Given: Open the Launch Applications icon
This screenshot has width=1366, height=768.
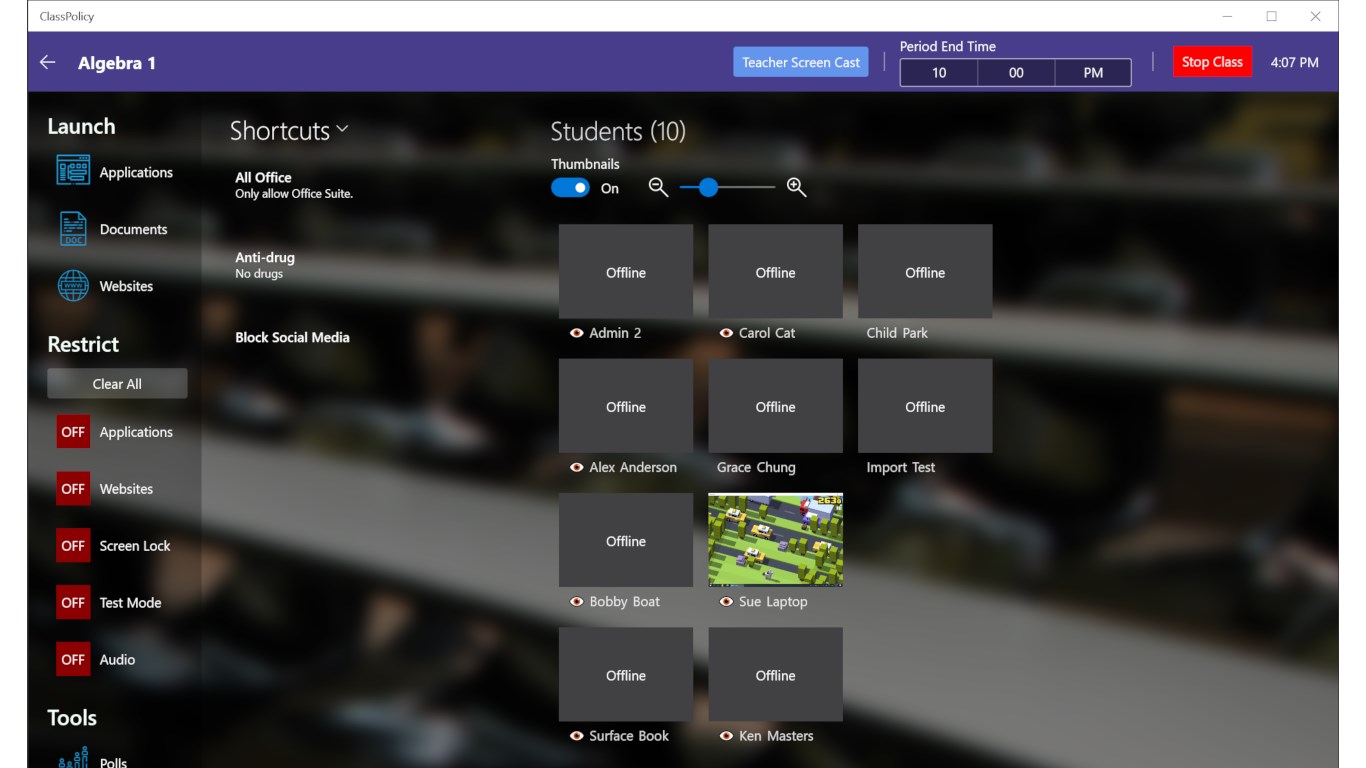Looking at the screenshot, I should [73, 171].
